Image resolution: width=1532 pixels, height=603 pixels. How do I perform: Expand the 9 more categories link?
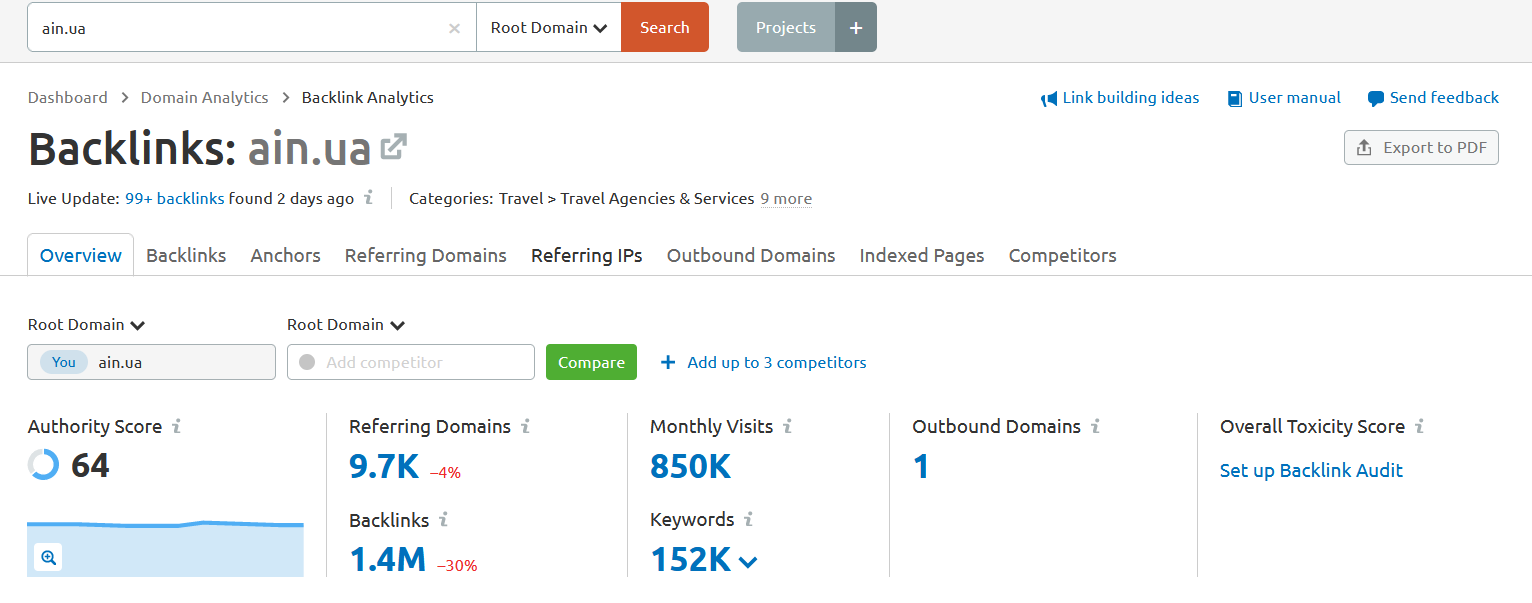coord(786,198)
